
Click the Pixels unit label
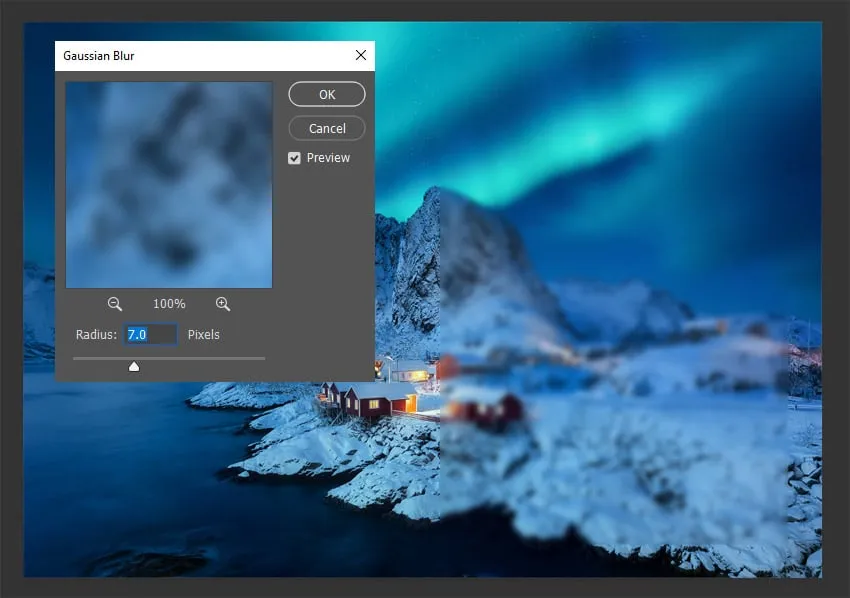(x=204, y=335)
